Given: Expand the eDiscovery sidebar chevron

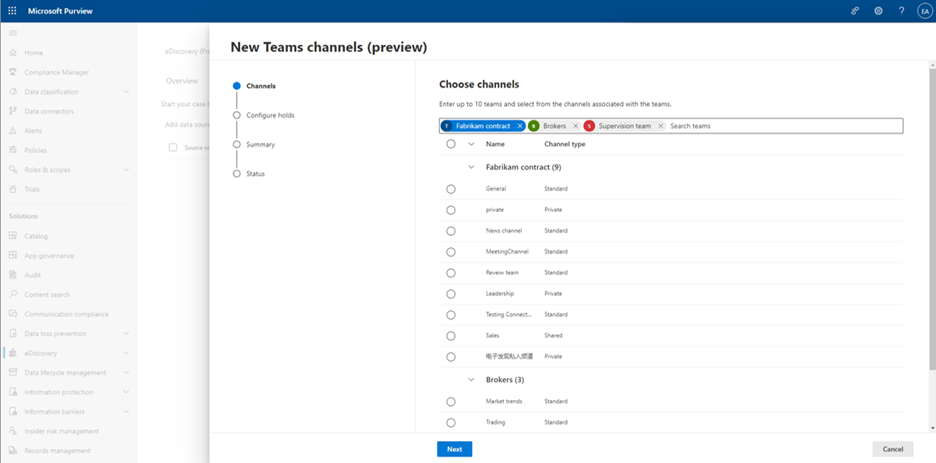Looking at the screenshot, I should [125, 353].
